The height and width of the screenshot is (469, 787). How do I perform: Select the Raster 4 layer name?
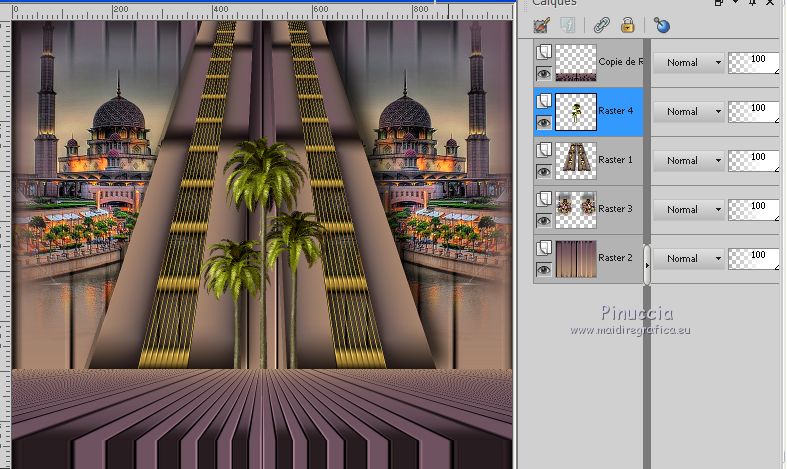pos(615,110)
